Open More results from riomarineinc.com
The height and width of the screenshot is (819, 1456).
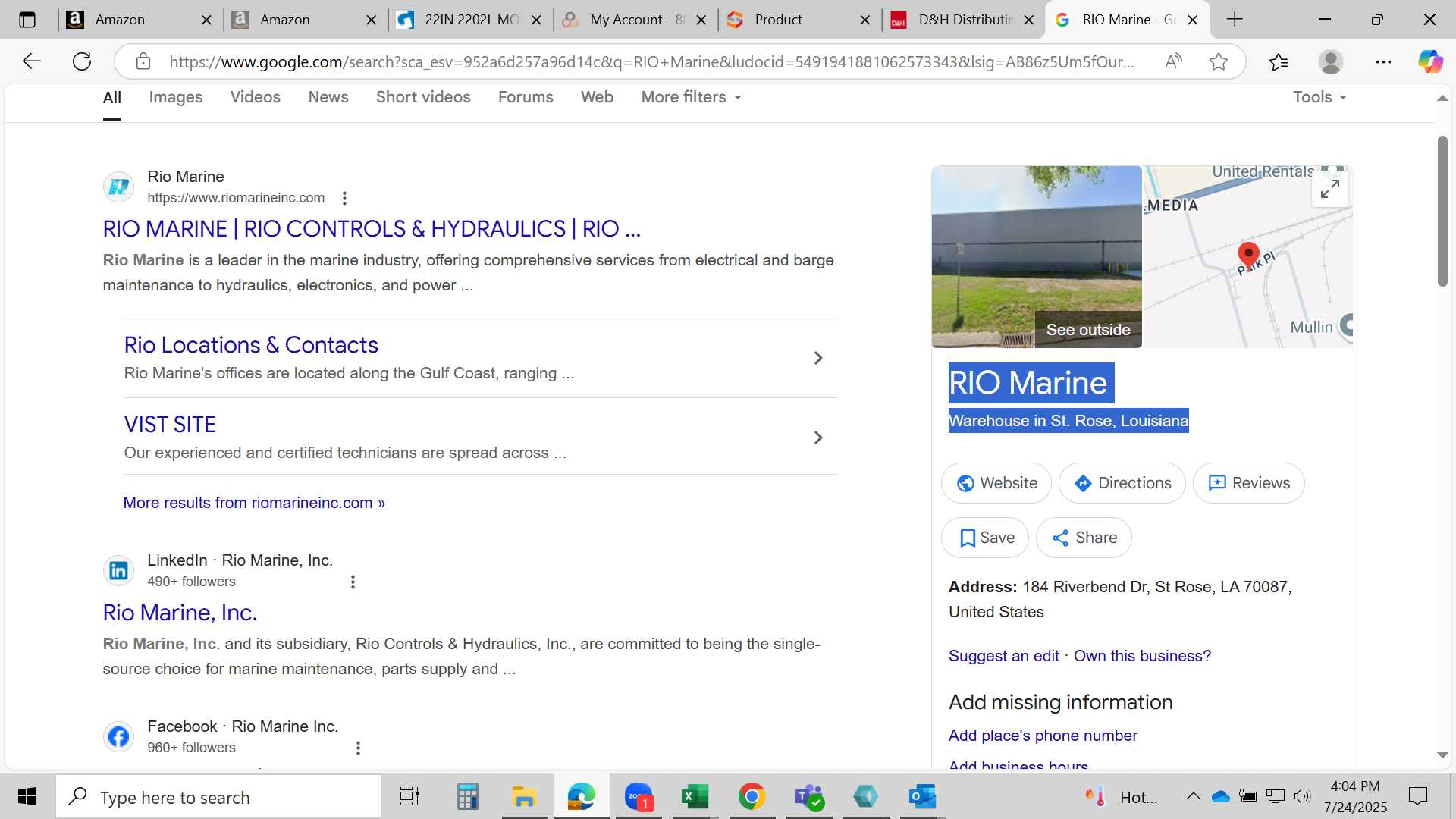[x=254, y=503]
